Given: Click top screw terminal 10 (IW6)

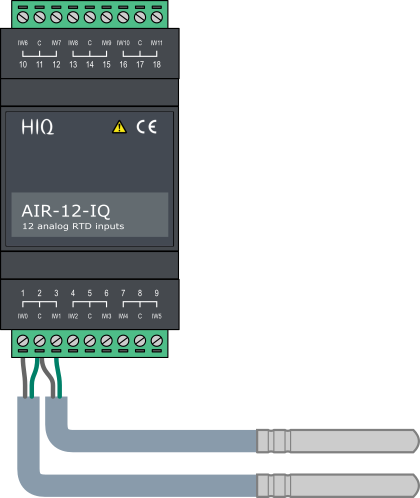Looking at the screenshot, I should point(23,17).
